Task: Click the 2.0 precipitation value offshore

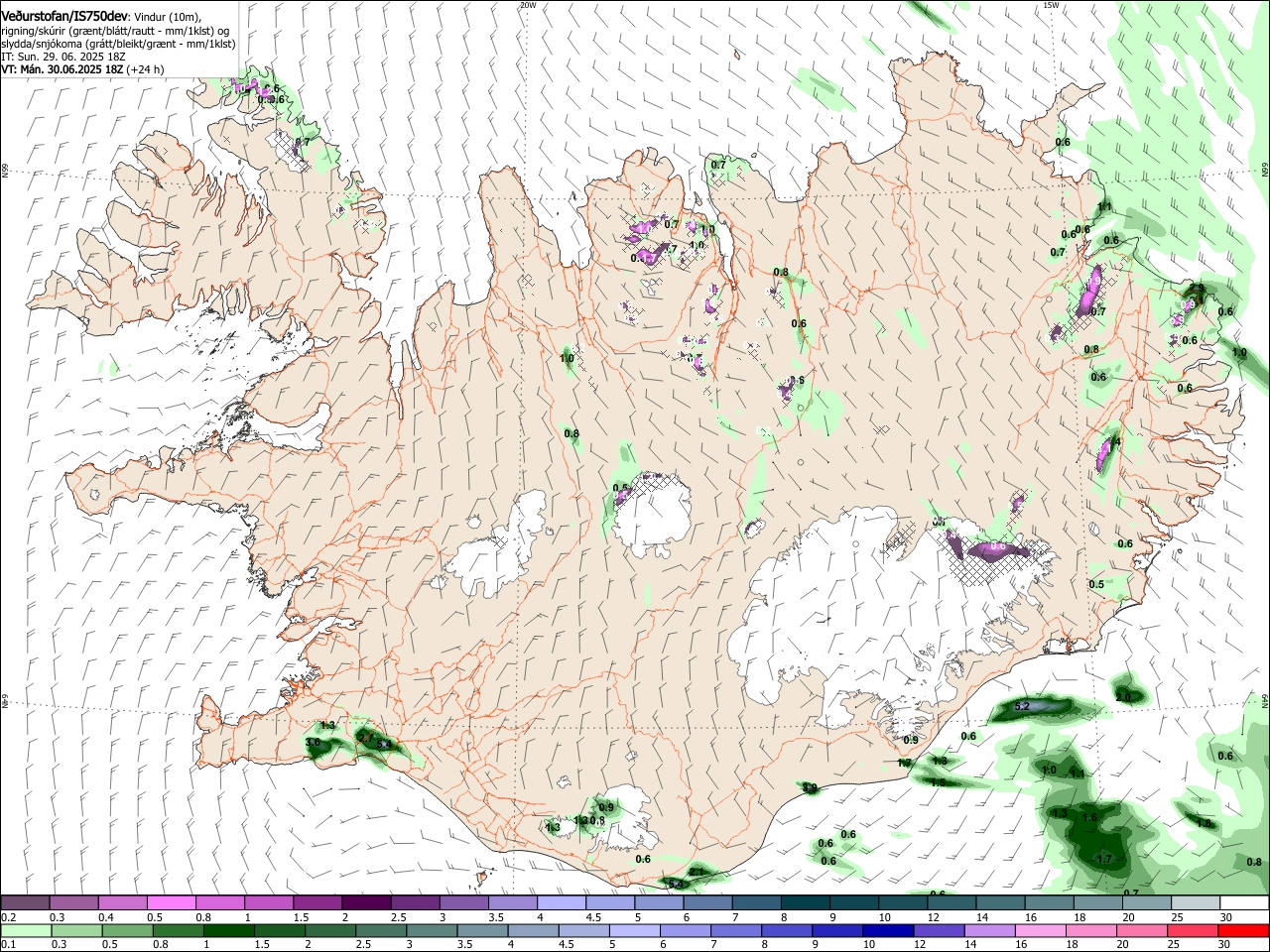Action: (x=1123, y=697)
